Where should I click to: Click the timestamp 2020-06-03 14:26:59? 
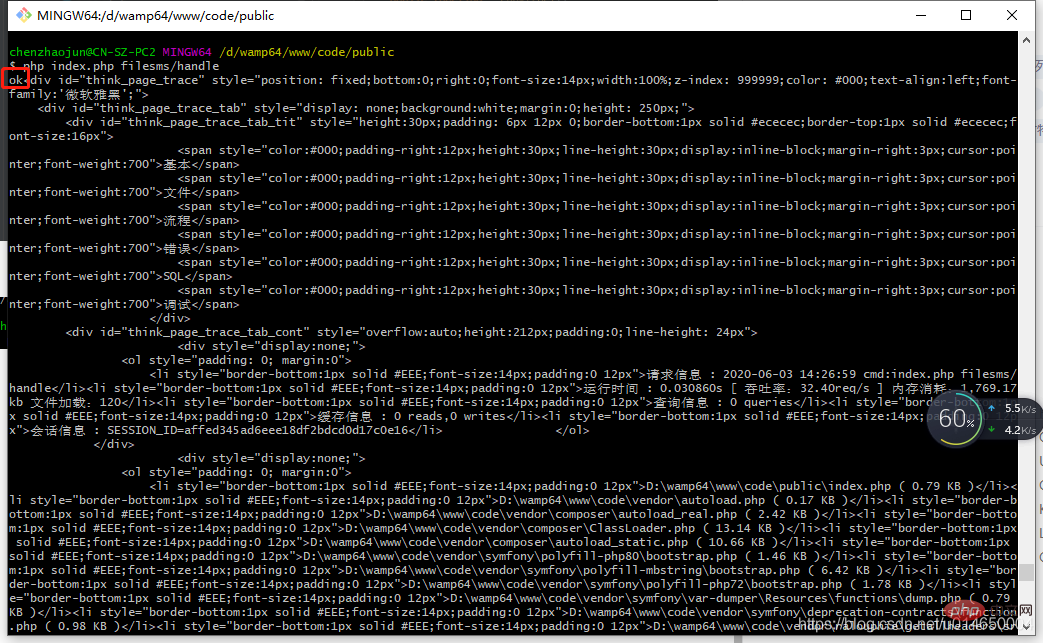click(x=790, y=374)
